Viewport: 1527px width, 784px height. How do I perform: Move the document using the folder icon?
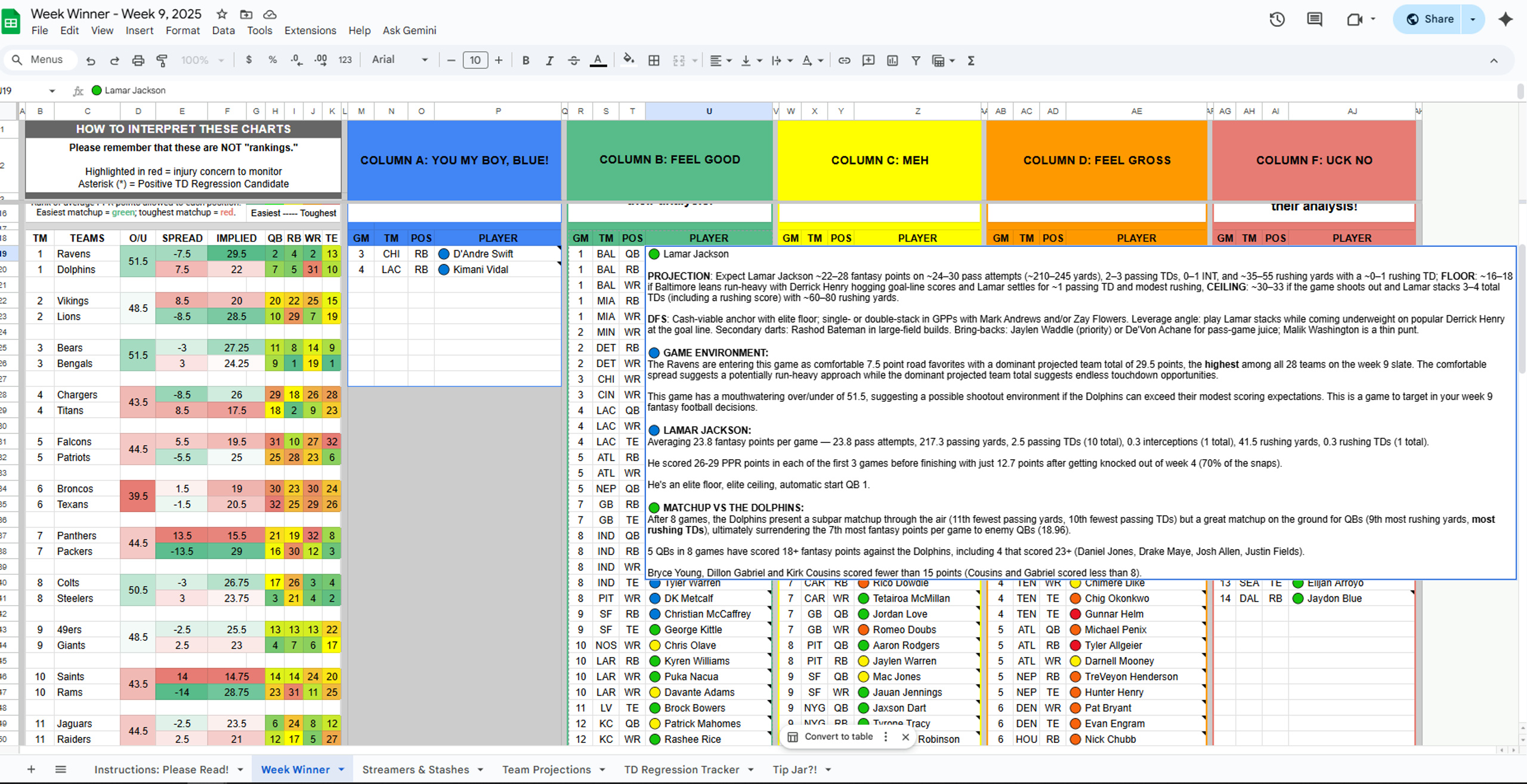tap(246, 14)
